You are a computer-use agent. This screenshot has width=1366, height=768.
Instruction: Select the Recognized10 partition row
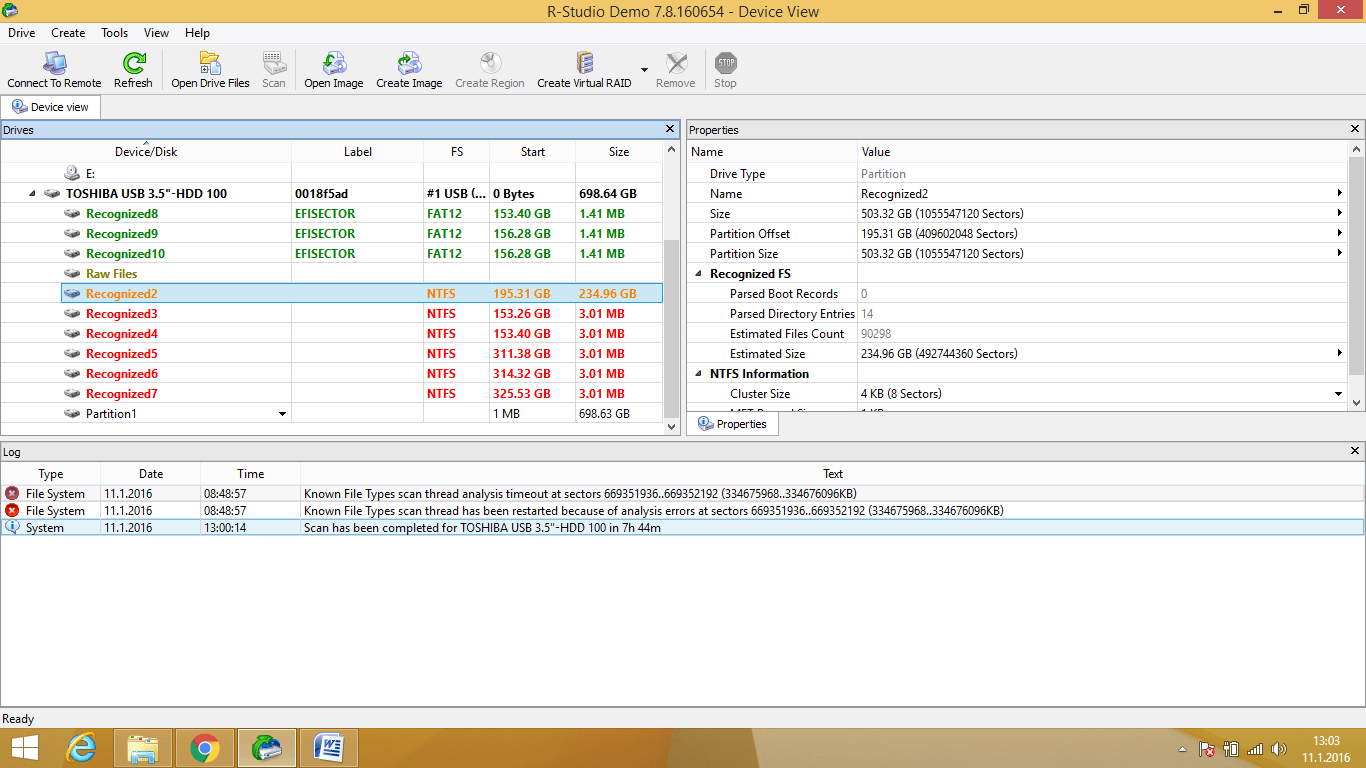click(x=362, y=254)
